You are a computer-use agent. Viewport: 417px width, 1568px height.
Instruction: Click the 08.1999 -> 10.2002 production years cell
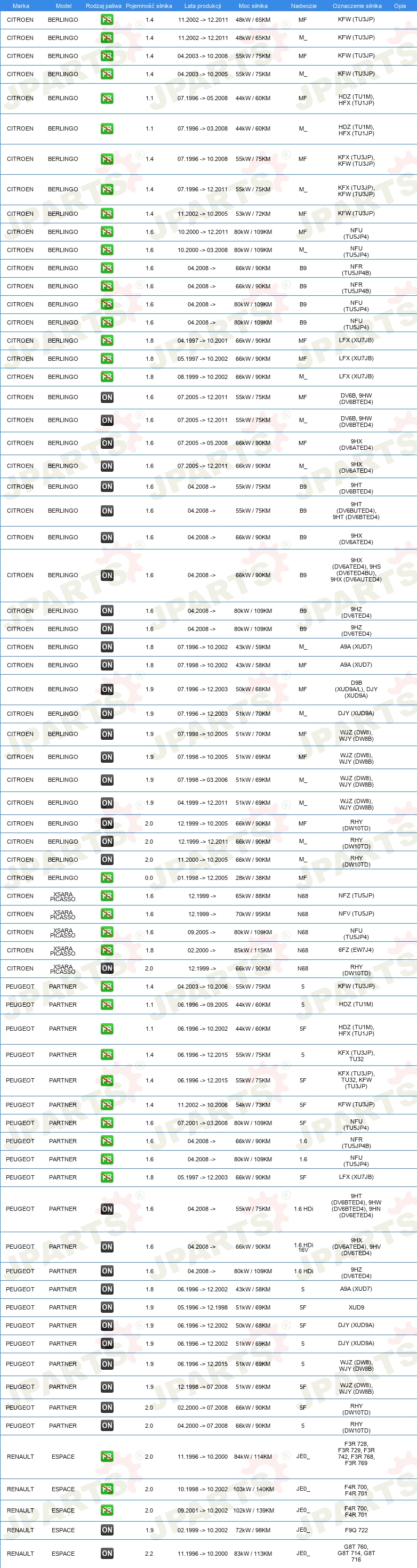coord(203,377)
